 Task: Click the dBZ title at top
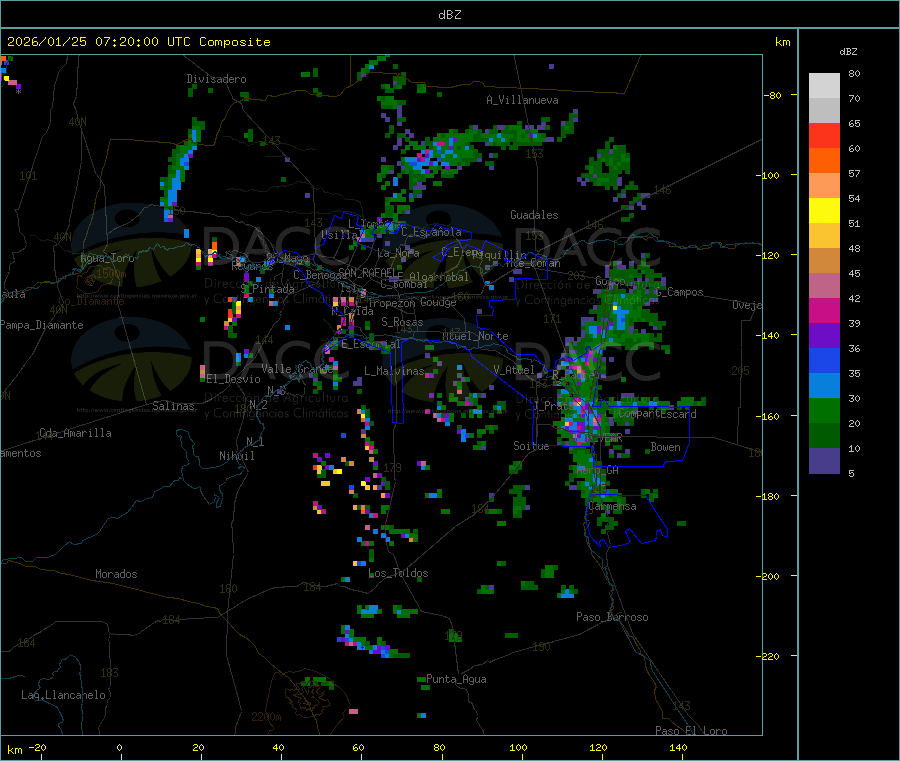point(449,15)
